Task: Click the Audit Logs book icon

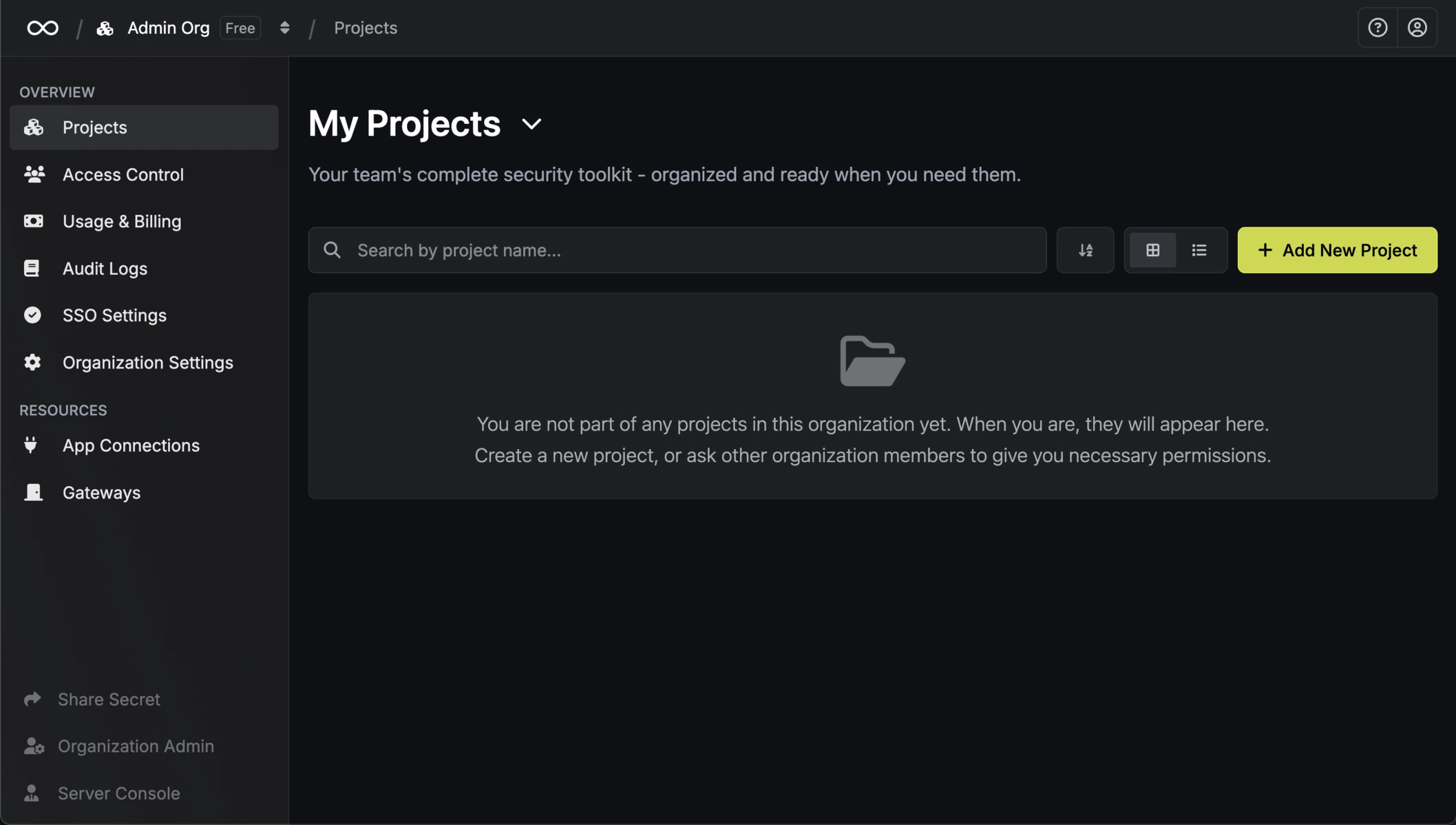Action: click(32, 269)
